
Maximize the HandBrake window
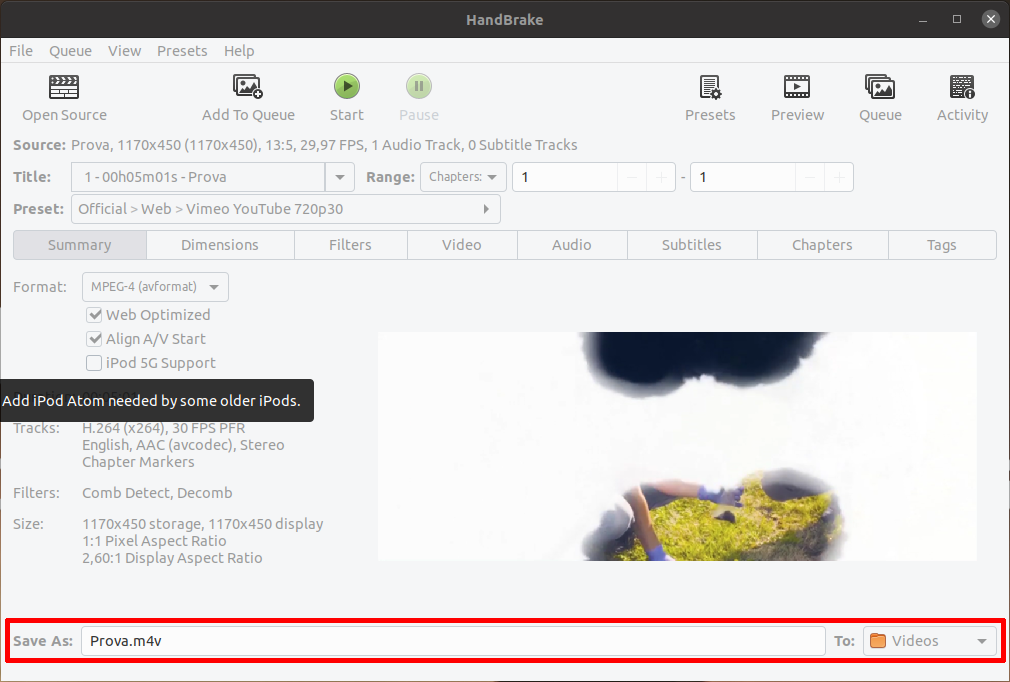coord(957,19)
